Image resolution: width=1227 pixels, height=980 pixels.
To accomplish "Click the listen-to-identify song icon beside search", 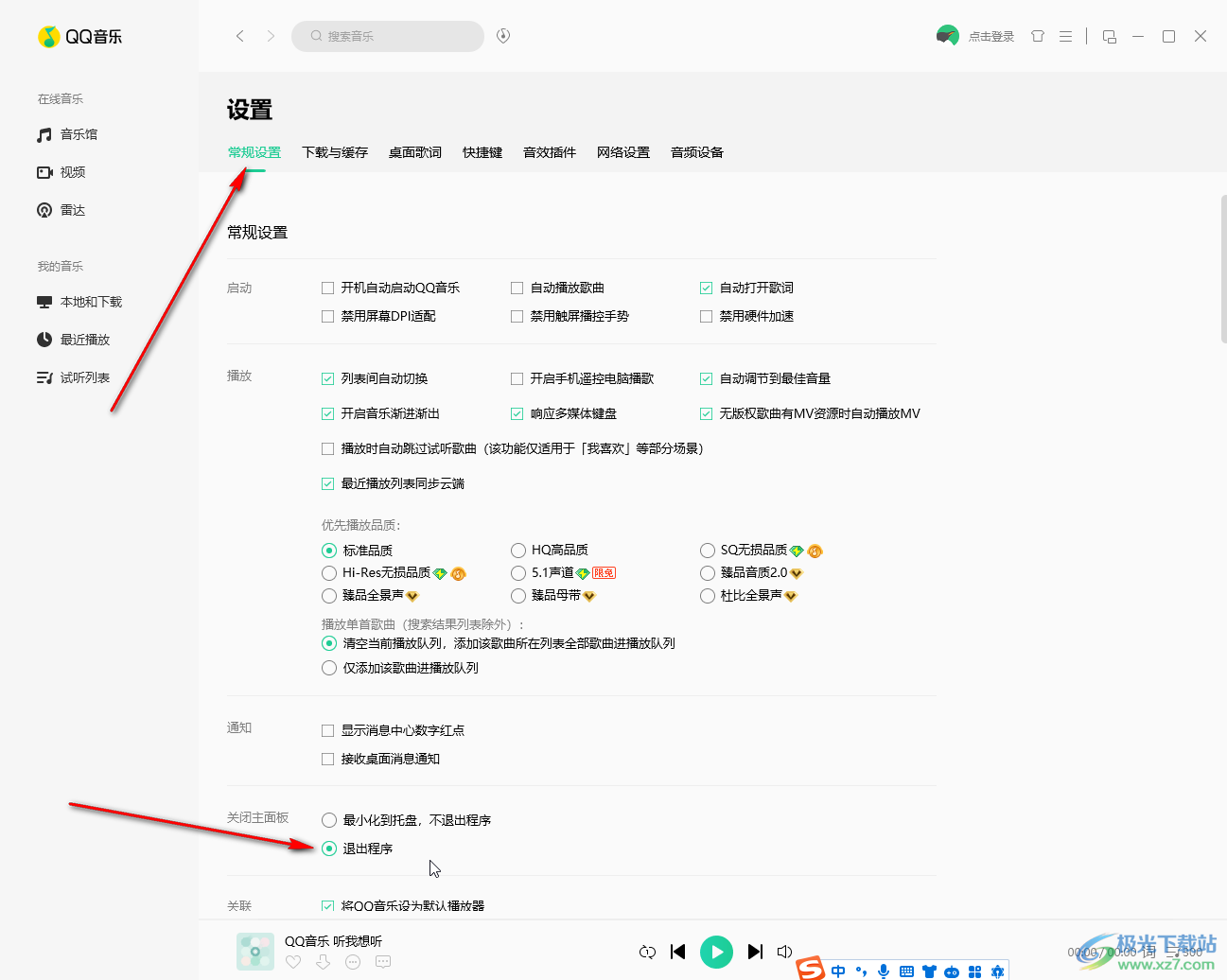I will [503, 36].
